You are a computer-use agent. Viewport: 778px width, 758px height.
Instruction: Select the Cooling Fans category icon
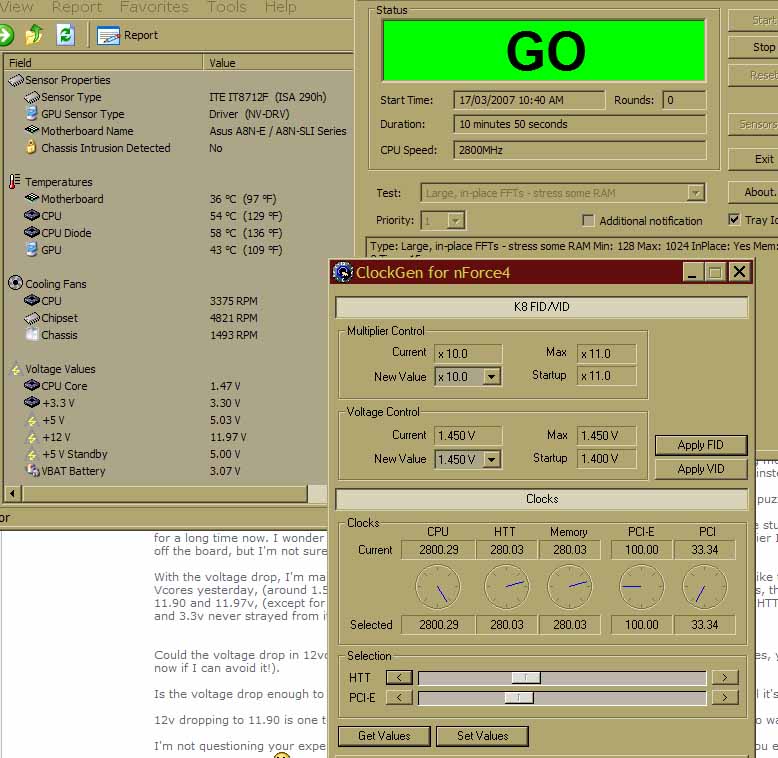pyautogui.click(x=15, y=284)
